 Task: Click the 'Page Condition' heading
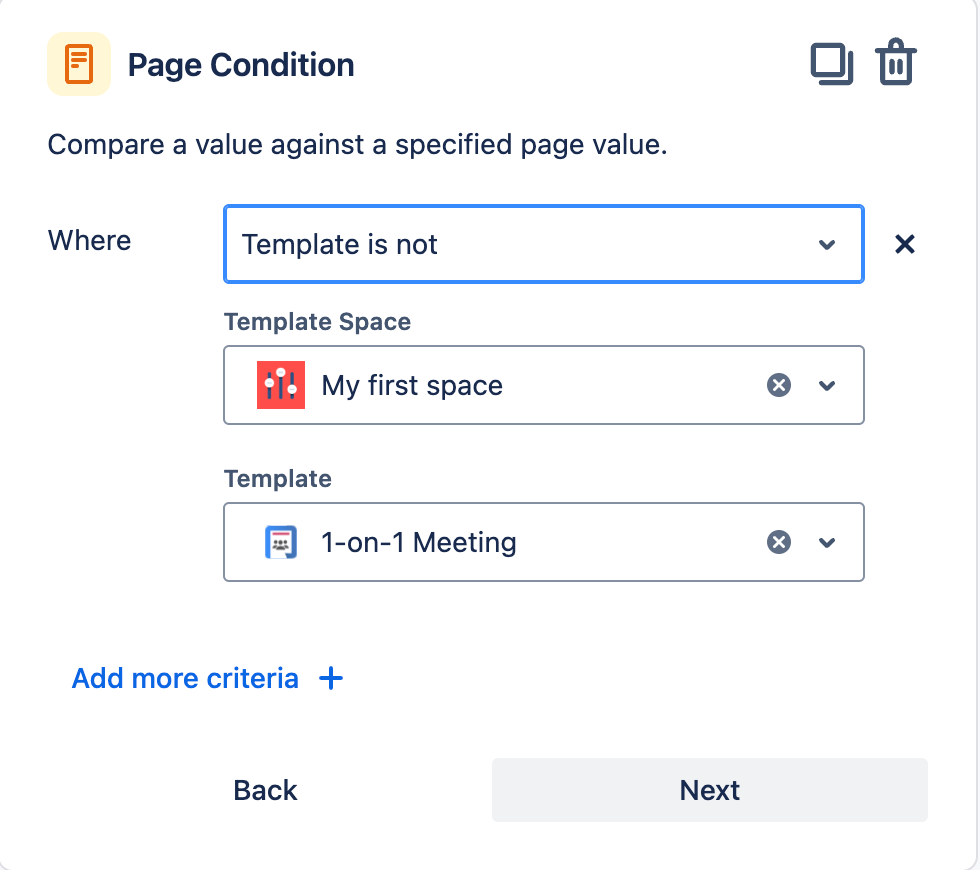click(241, 65)
